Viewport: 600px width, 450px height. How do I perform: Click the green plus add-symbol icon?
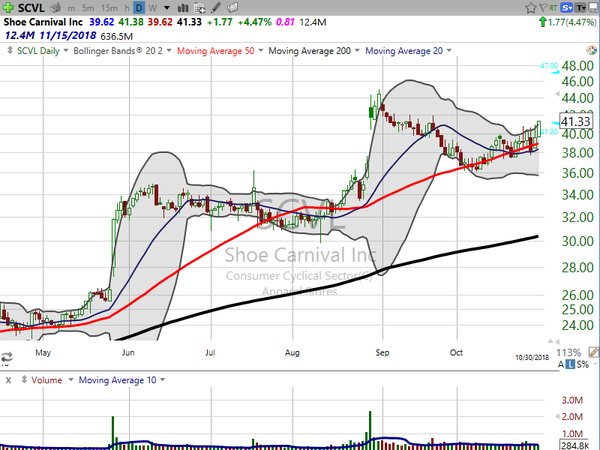(8, 7)
